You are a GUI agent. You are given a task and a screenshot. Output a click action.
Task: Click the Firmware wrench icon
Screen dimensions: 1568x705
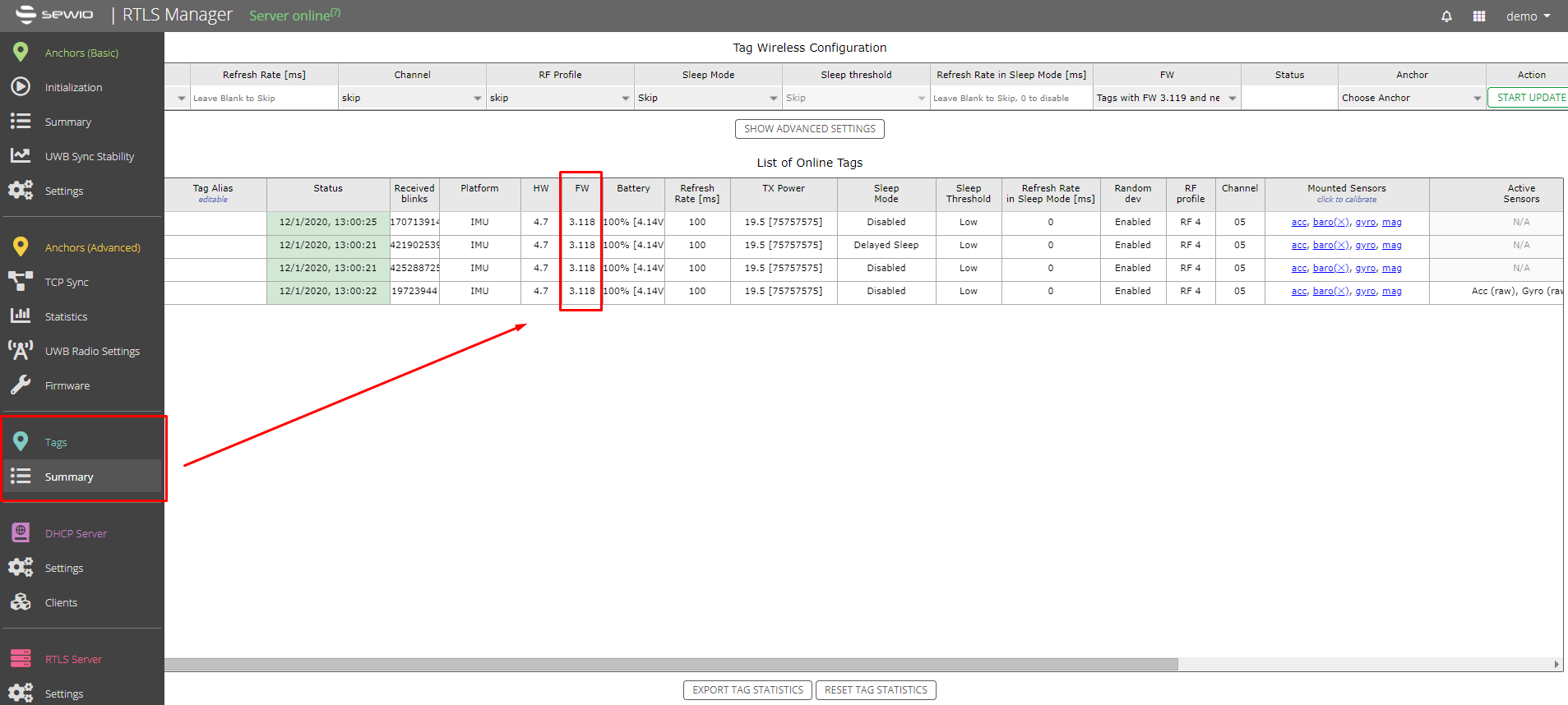21,385
